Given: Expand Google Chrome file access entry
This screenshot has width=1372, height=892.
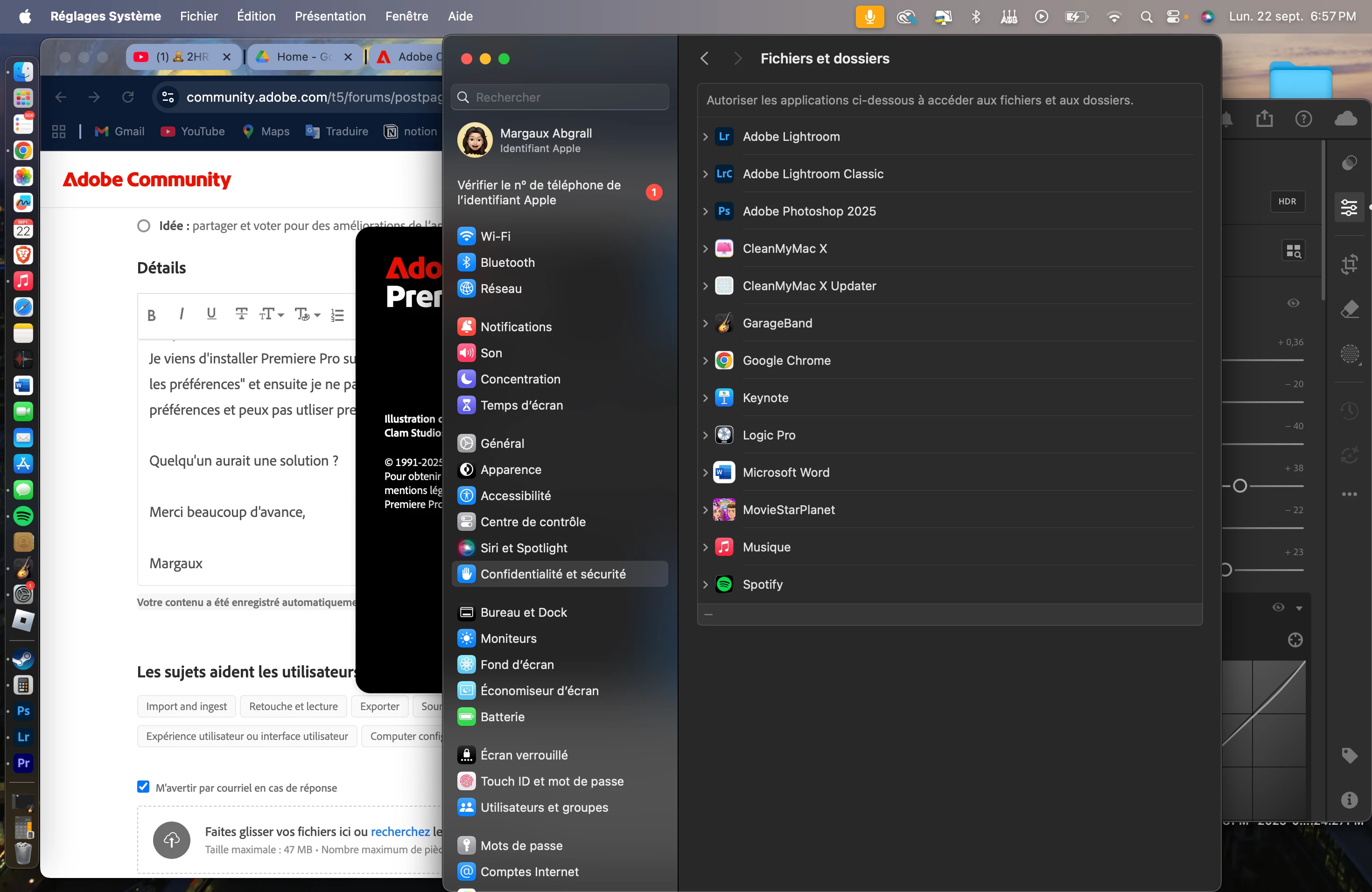Looking at the screenshot, I should pos(705,361).
